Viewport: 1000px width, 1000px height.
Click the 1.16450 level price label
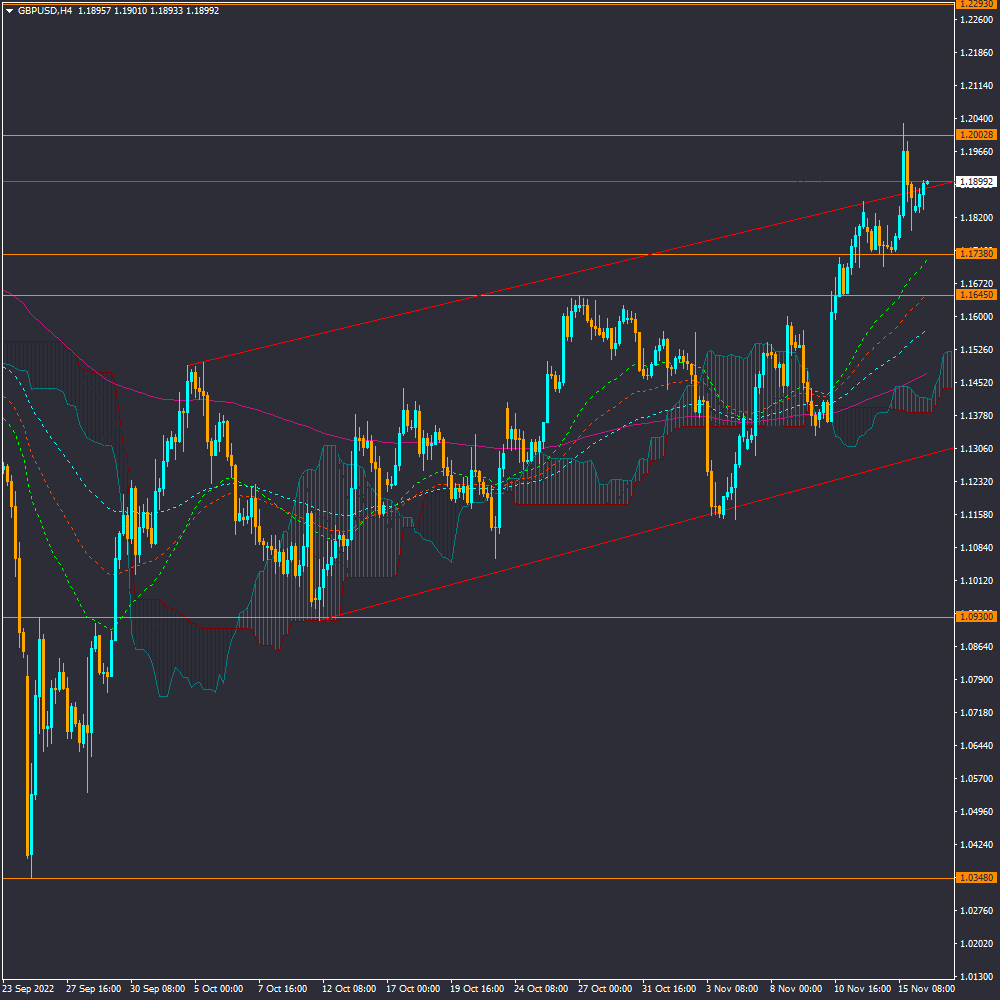point(975,295)
